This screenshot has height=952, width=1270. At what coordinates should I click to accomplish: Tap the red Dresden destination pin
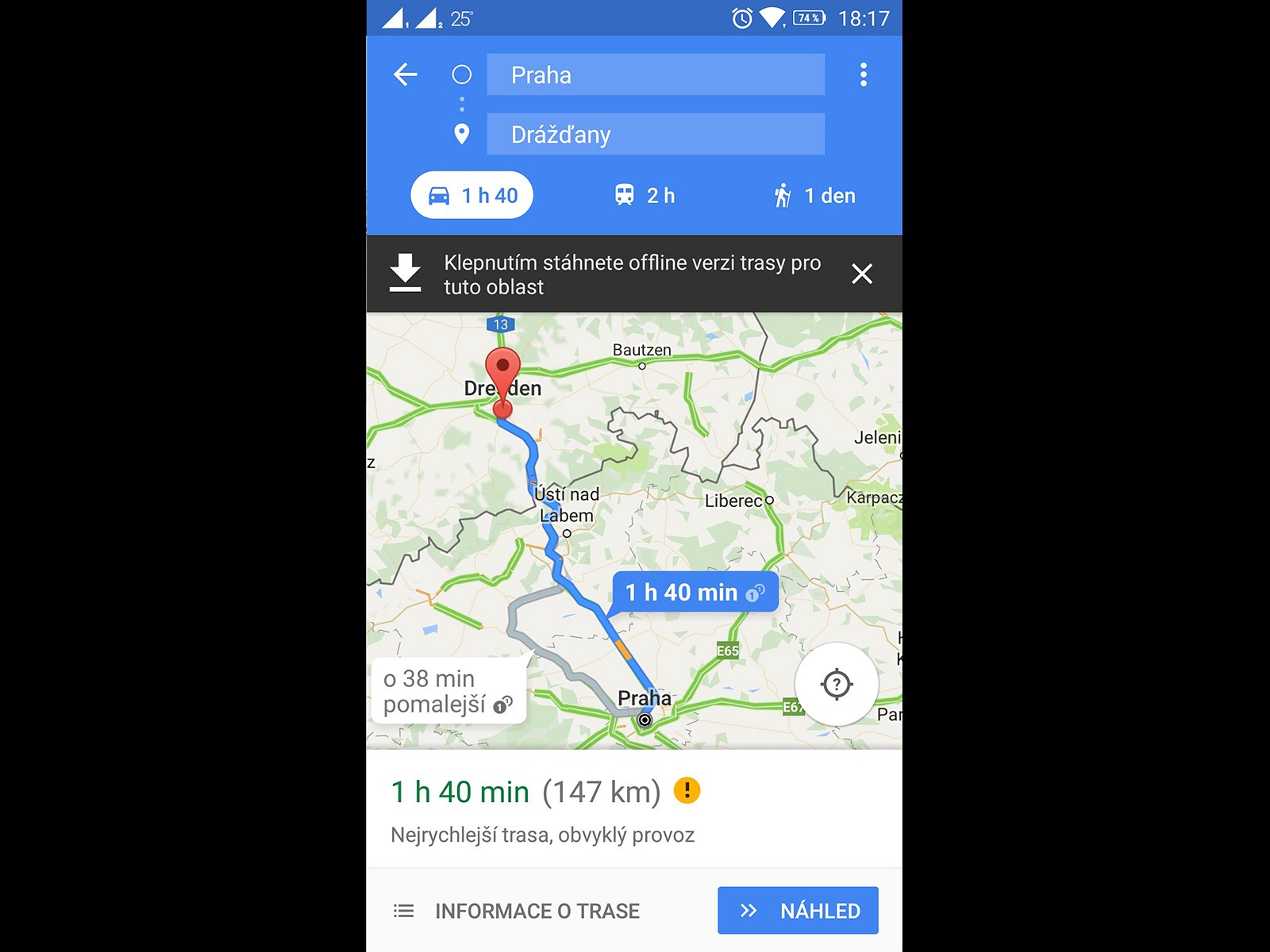pyautogui.click(x=502, y=382)
